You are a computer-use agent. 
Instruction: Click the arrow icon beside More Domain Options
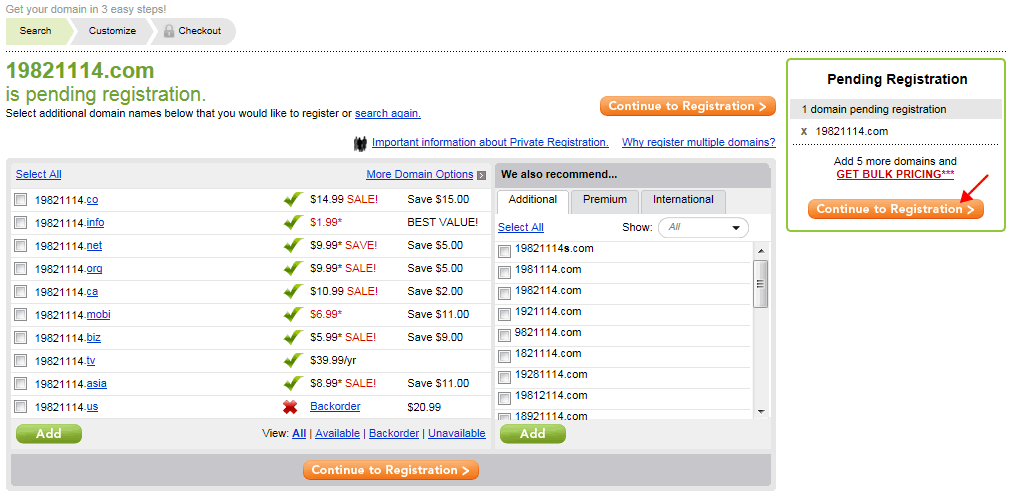481,175
